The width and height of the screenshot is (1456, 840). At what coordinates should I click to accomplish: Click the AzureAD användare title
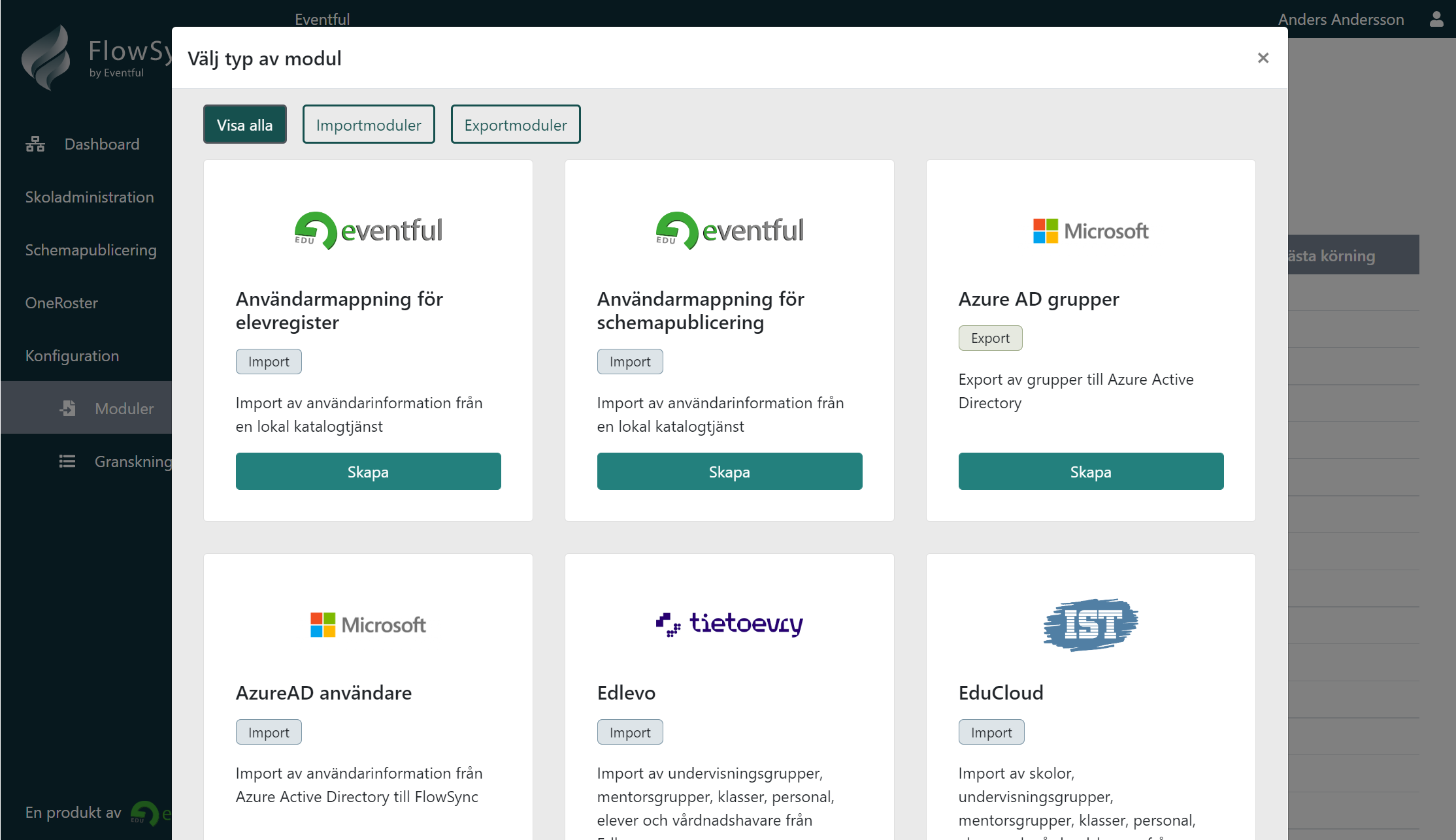[x=323, y=692]
